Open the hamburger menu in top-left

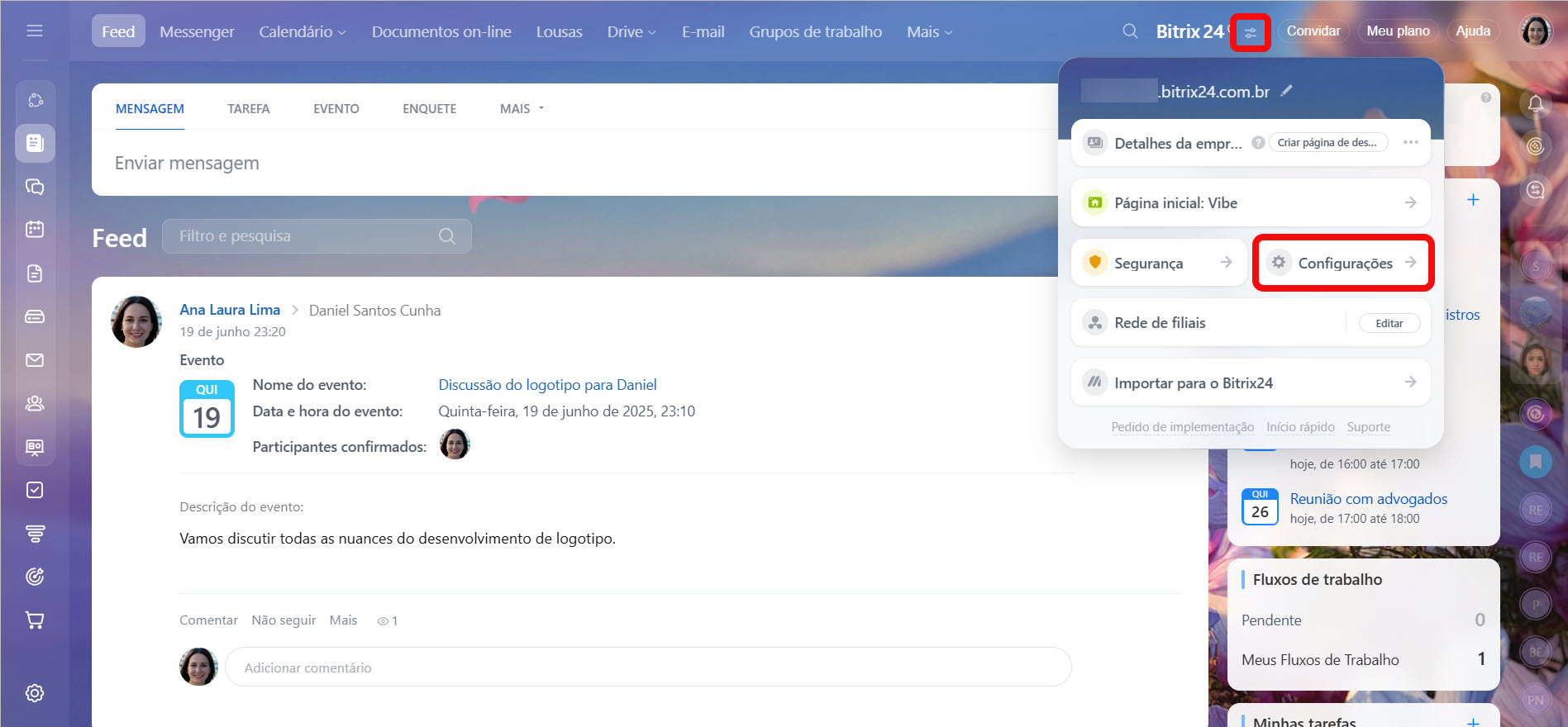pos(35,31)
